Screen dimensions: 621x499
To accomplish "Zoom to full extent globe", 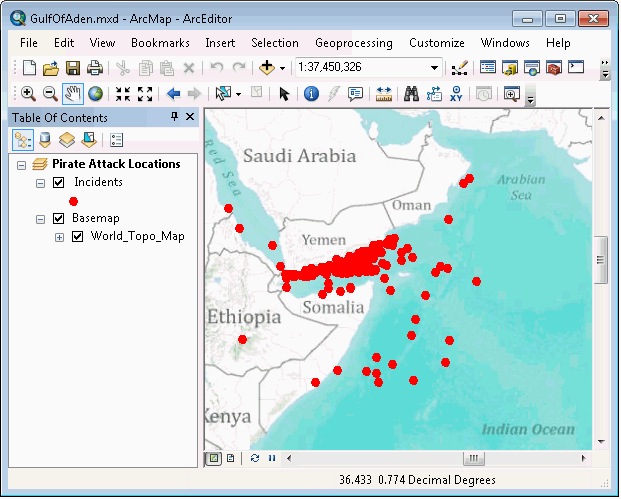I will coord(95,94).
